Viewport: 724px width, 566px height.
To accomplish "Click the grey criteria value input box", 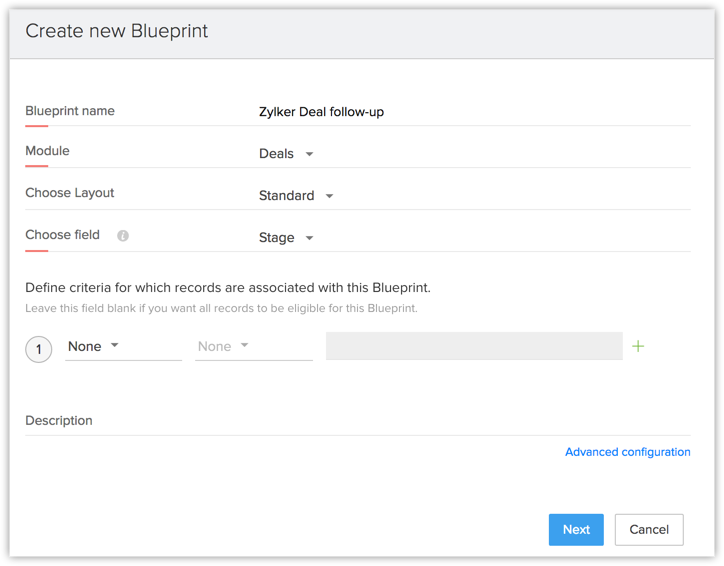I will coord(474,346).
